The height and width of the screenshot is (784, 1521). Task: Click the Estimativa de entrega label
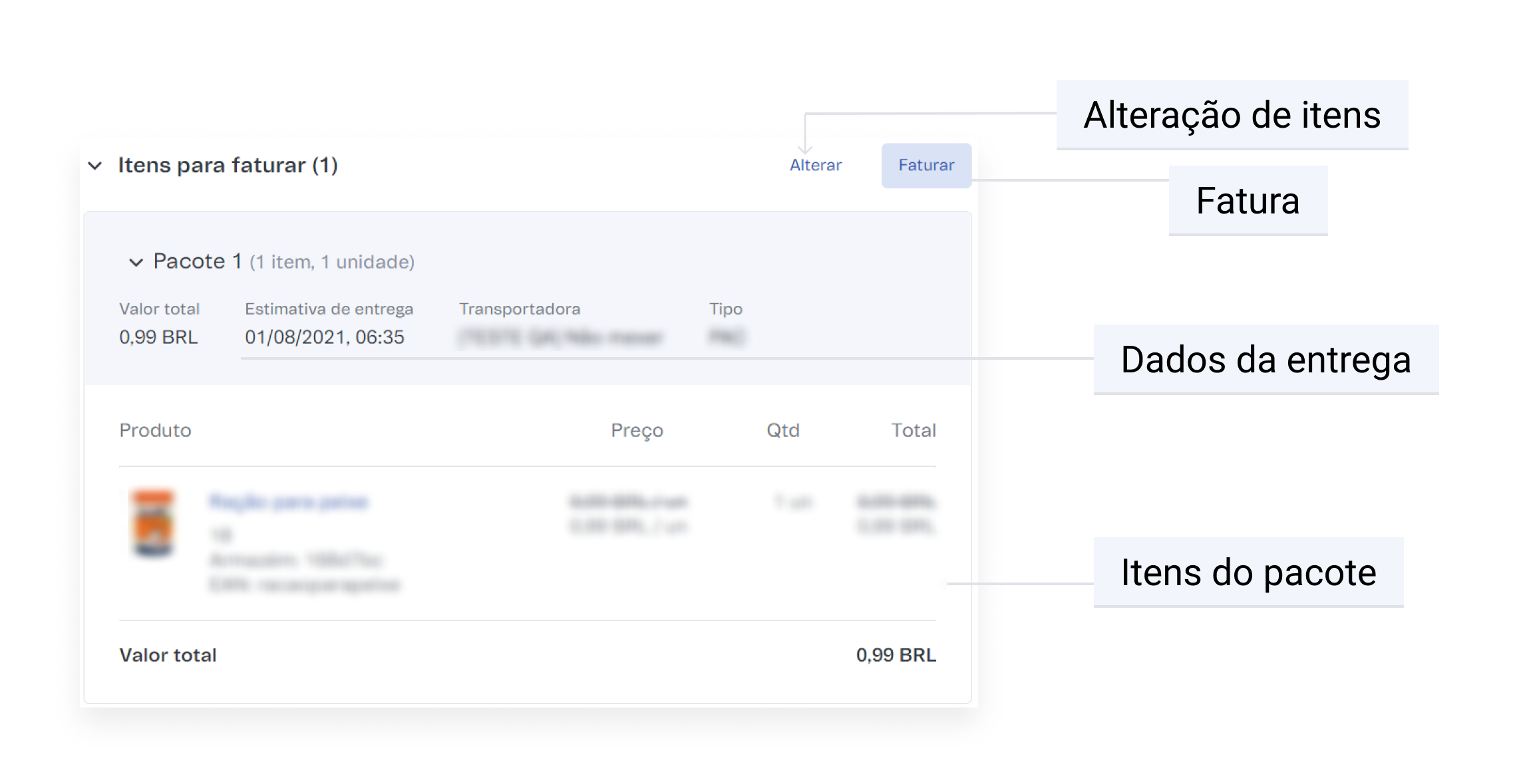tap(329, 309)
